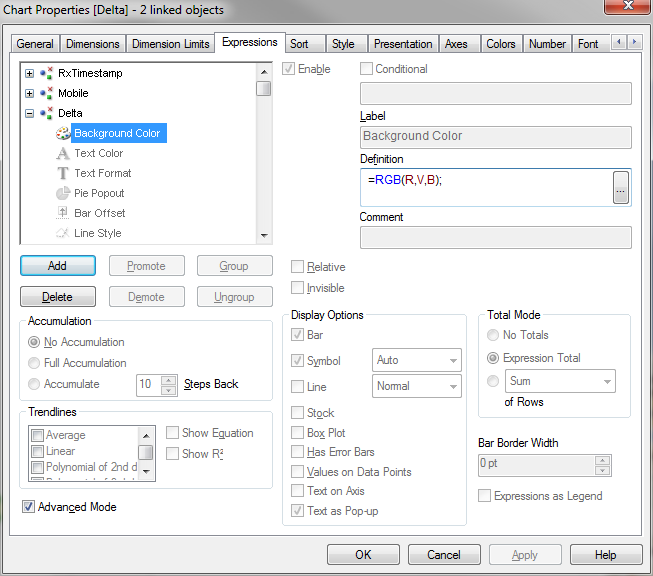Check Expressions as Legend
The height and width of the screenshot is (576, 653).
pos(484,496)
